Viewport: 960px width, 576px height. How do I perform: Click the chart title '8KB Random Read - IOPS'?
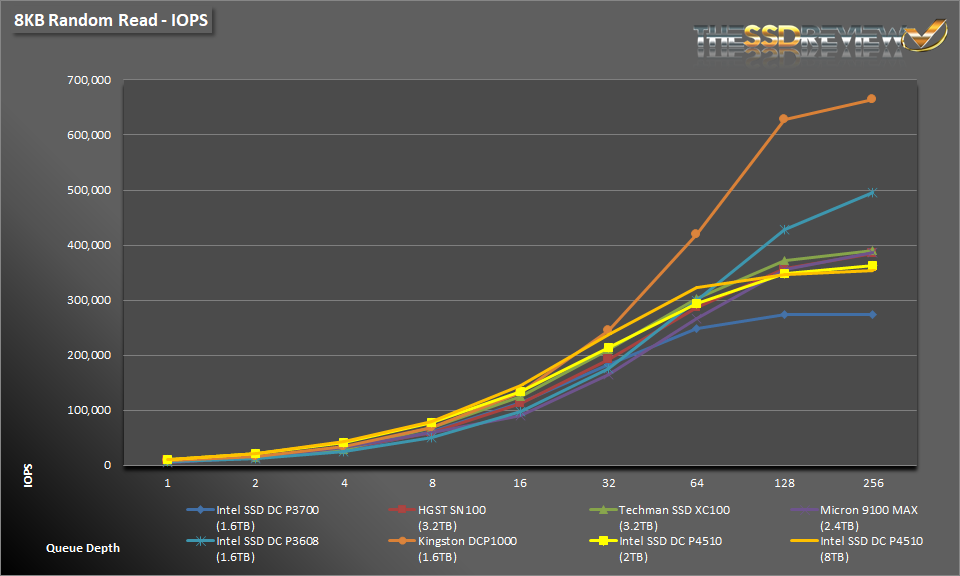(111, 20)
